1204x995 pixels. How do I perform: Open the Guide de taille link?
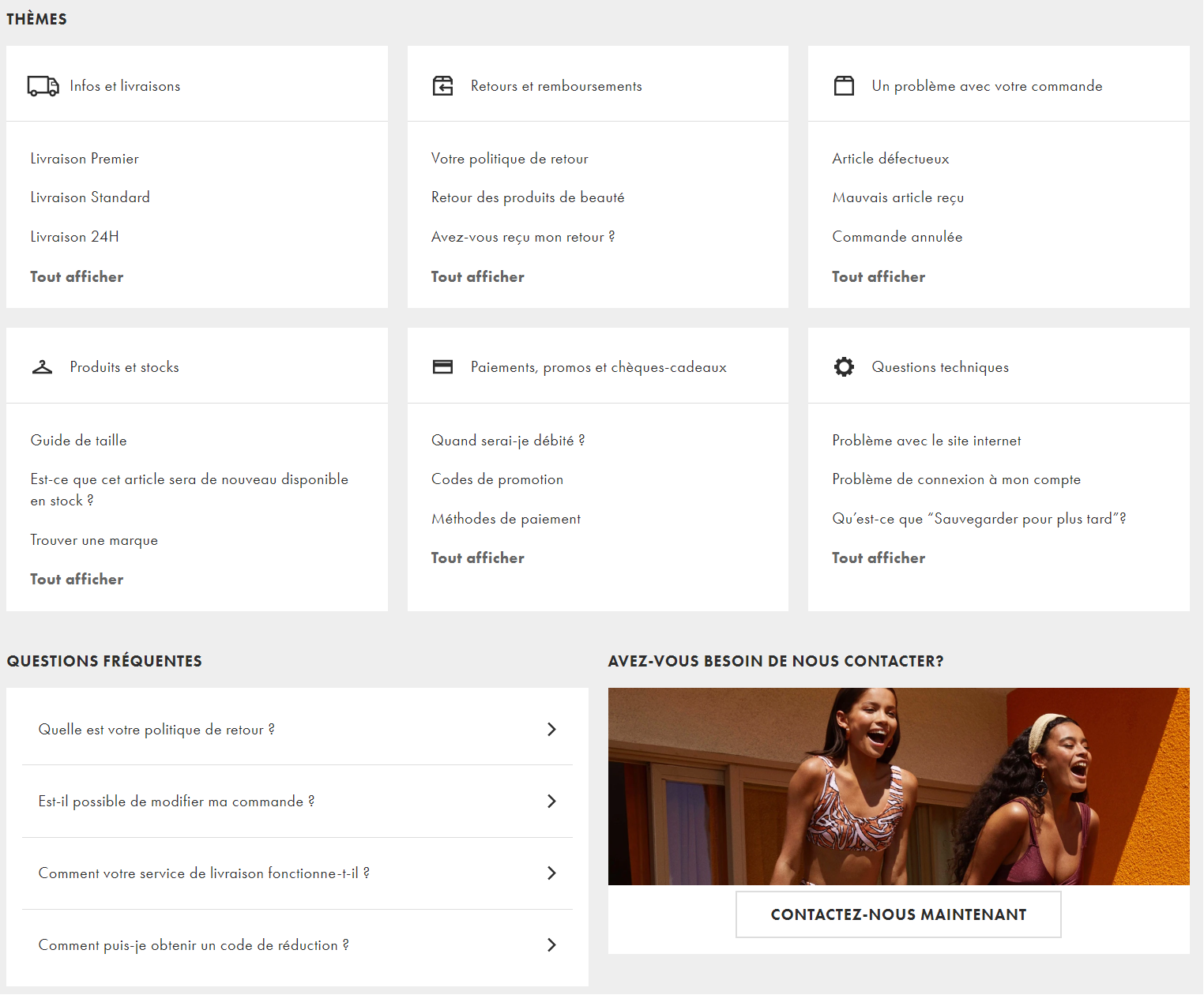78,440
